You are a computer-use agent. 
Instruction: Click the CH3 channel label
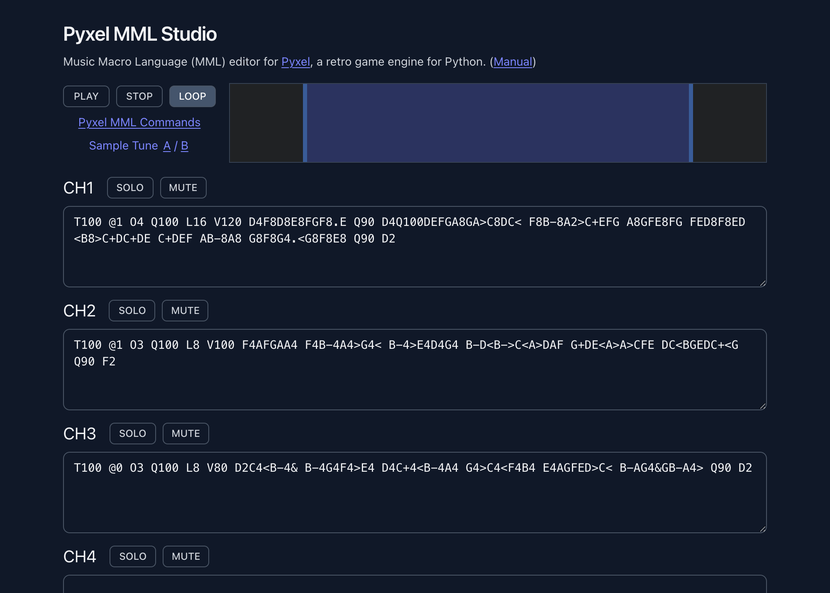tap(79, 434)
